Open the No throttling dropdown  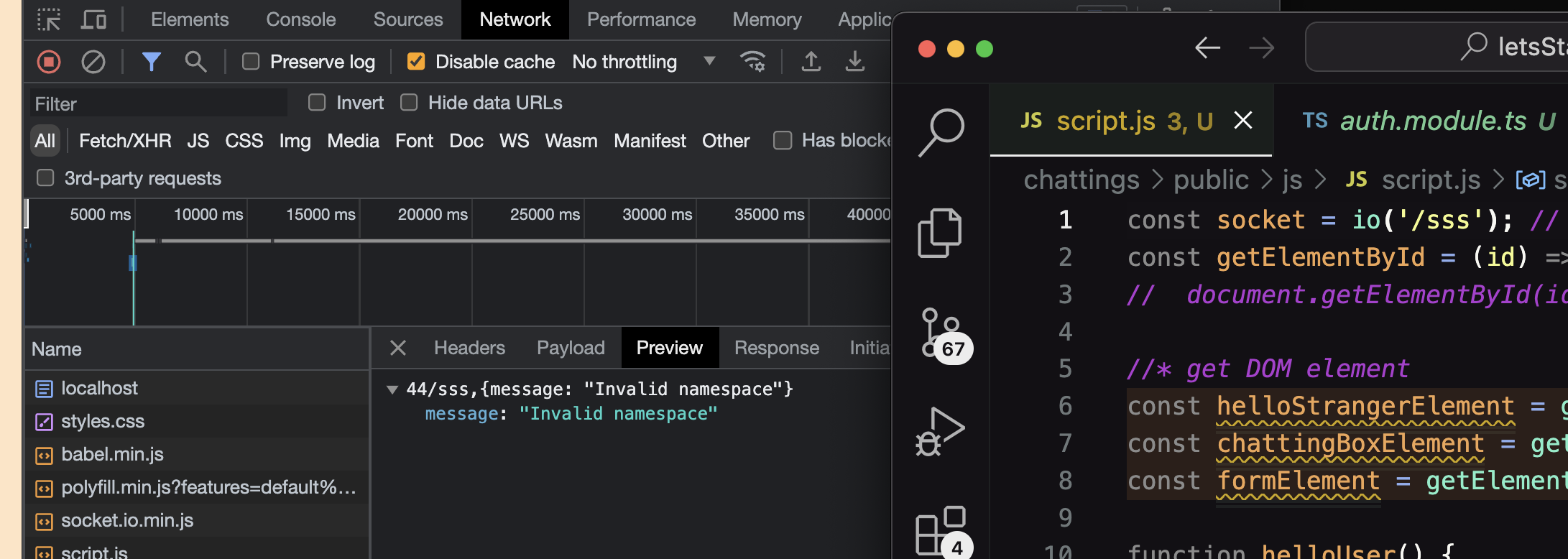643,62
